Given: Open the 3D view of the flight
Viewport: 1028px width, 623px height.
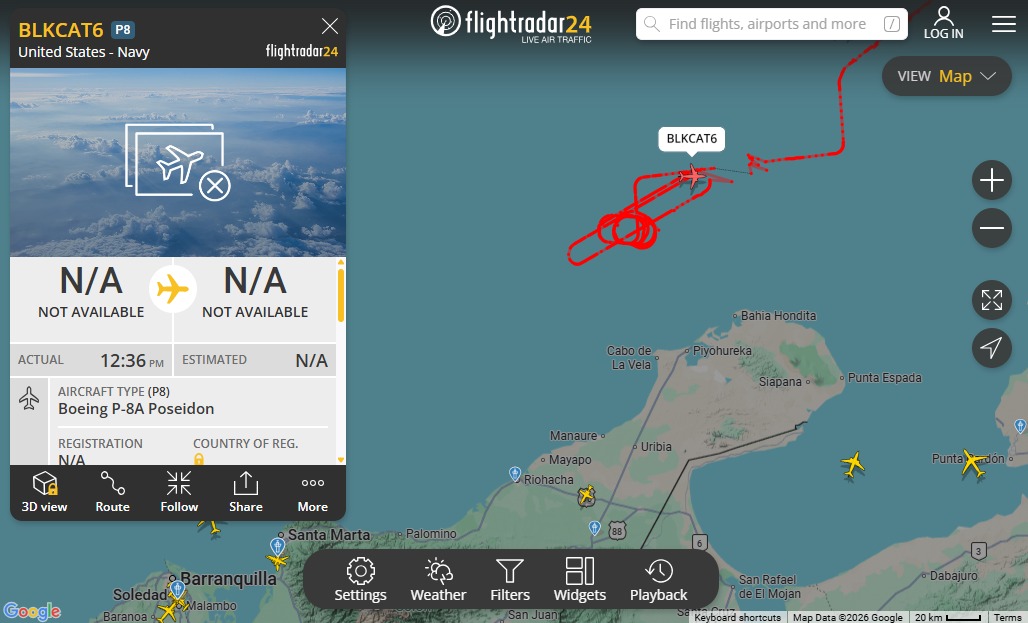Looking at the screenshot, I should tap(45, 492).
